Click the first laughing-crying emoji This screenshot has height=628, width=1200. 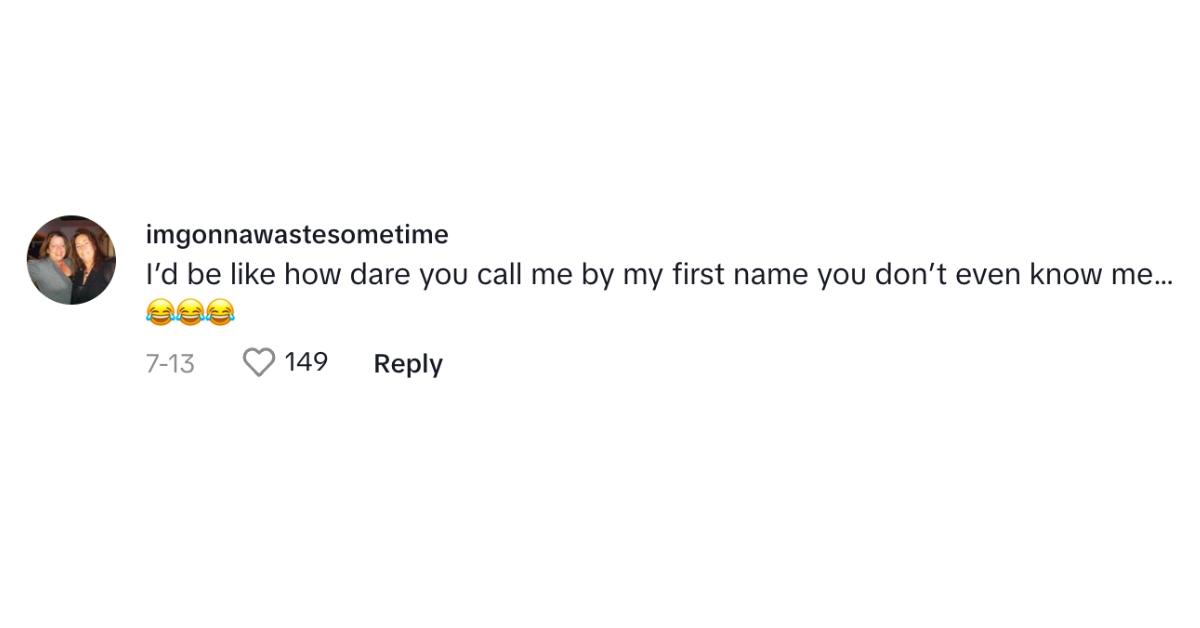click(x=160, y=314)
